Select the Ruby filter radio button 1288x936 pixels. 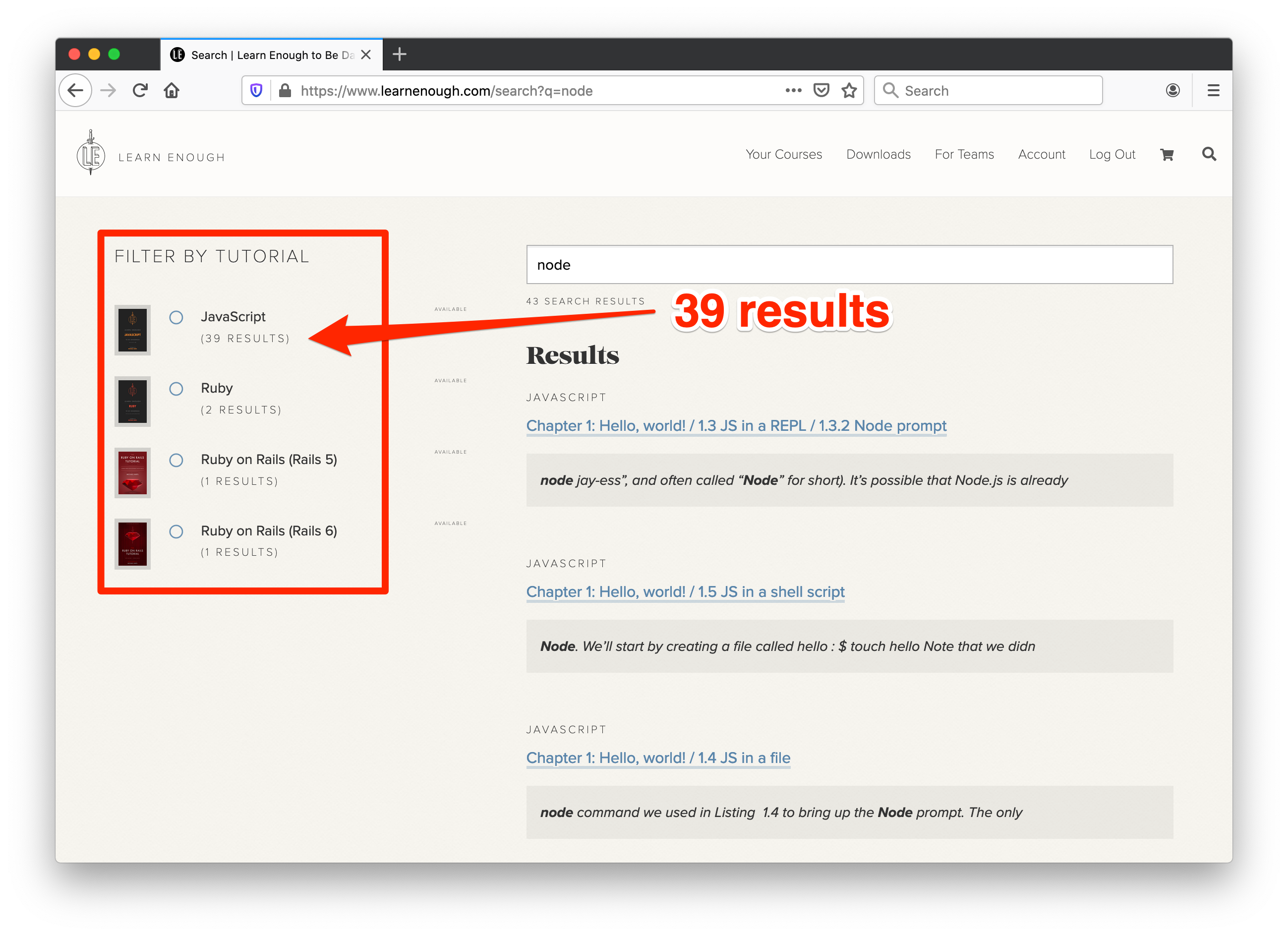tap(176, 389)
